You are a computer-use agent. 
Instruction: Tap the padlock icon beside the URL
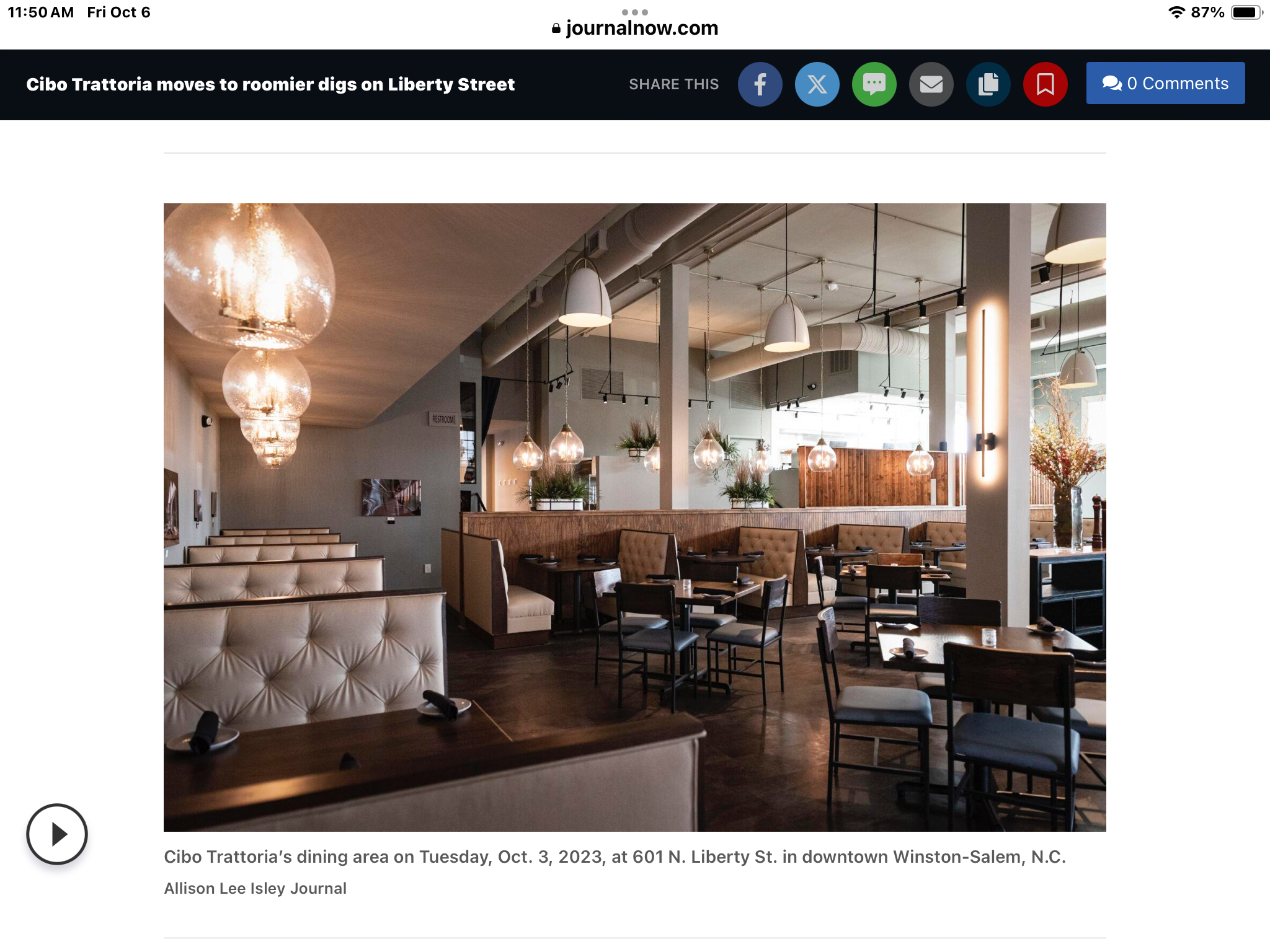pos(556,29)
